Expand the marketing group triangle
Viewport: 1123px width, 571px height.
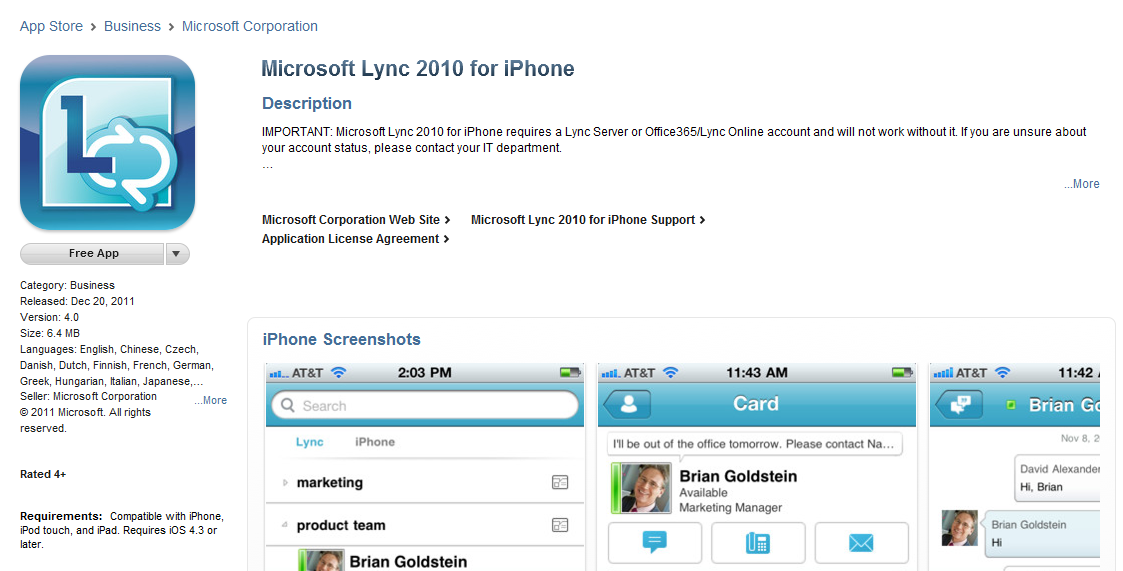pos(285,483)
